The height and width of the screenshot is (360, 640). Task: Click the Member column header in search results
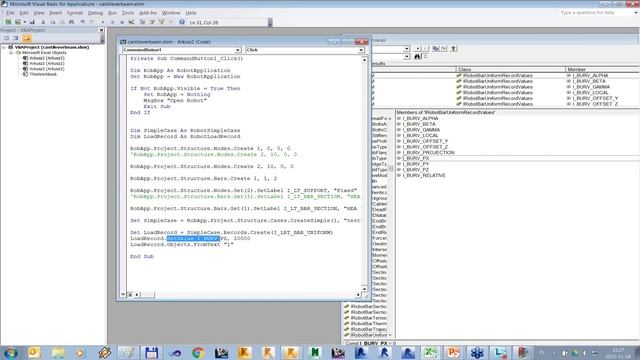[602, 69]
